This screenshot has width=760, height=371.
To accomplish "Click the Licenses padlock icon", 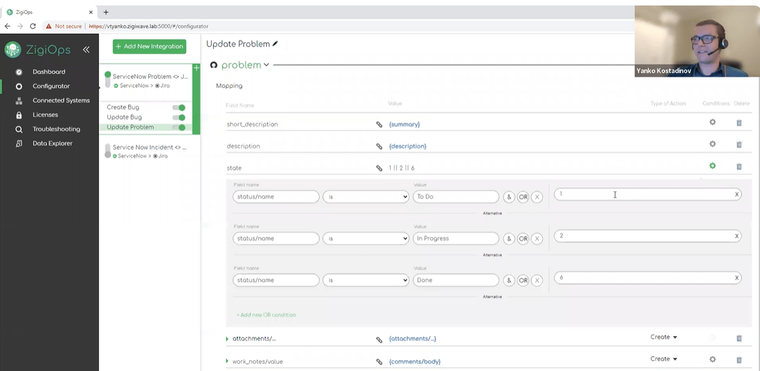I will coord(19,115).
